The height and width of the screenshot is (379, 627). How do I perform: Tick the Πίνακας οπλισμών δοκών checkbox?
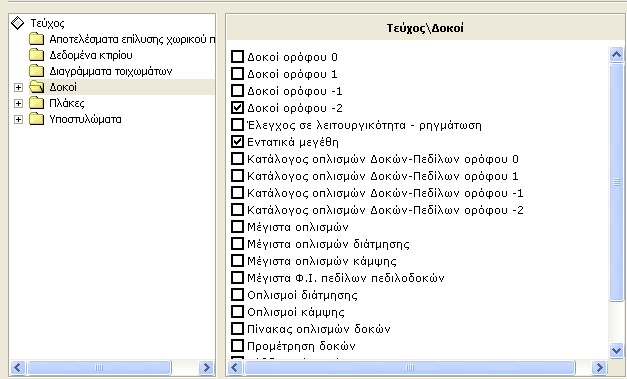tap(238, 329)
